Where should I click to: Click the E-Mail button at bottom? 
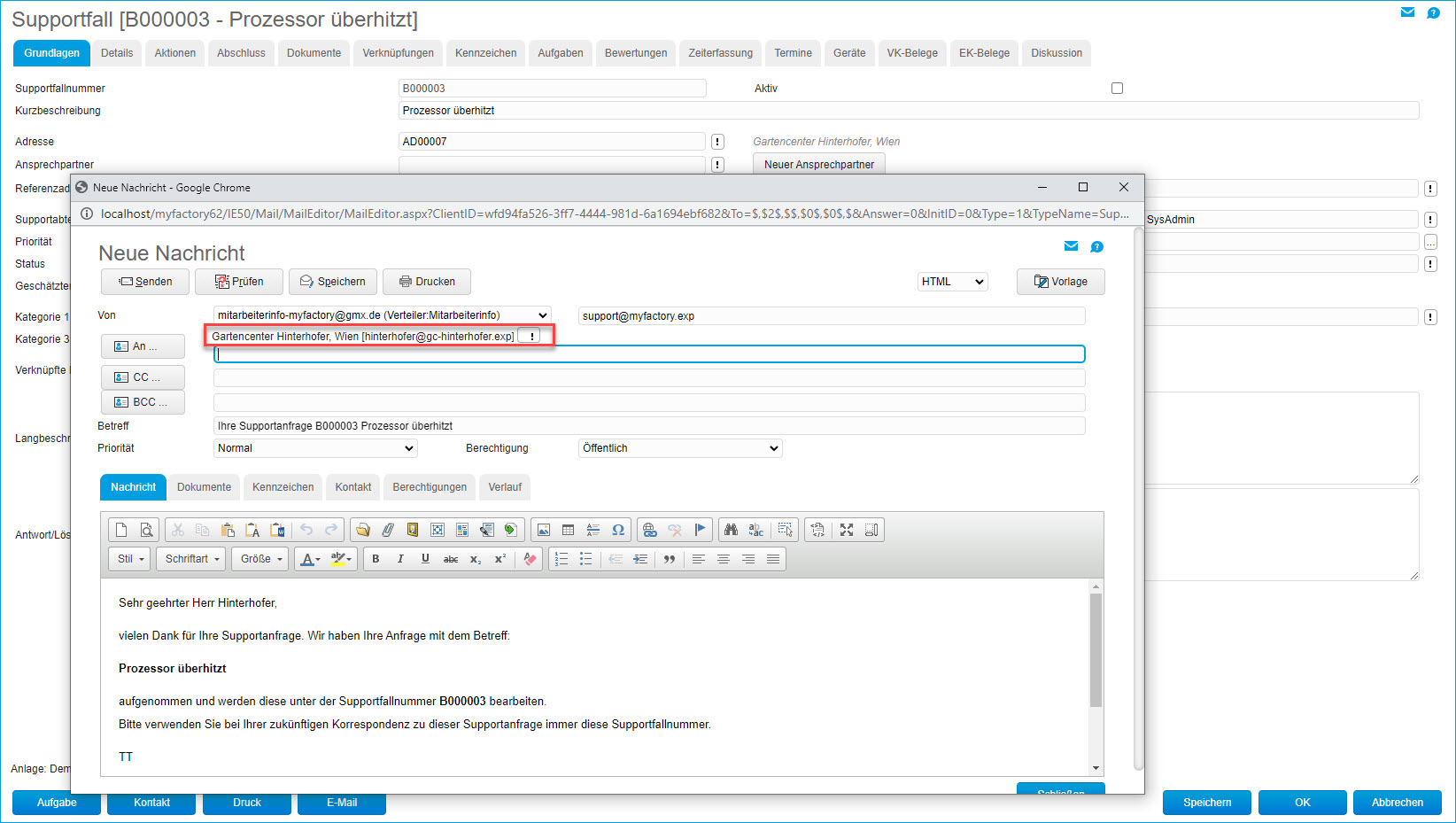[x=342, y=803]
